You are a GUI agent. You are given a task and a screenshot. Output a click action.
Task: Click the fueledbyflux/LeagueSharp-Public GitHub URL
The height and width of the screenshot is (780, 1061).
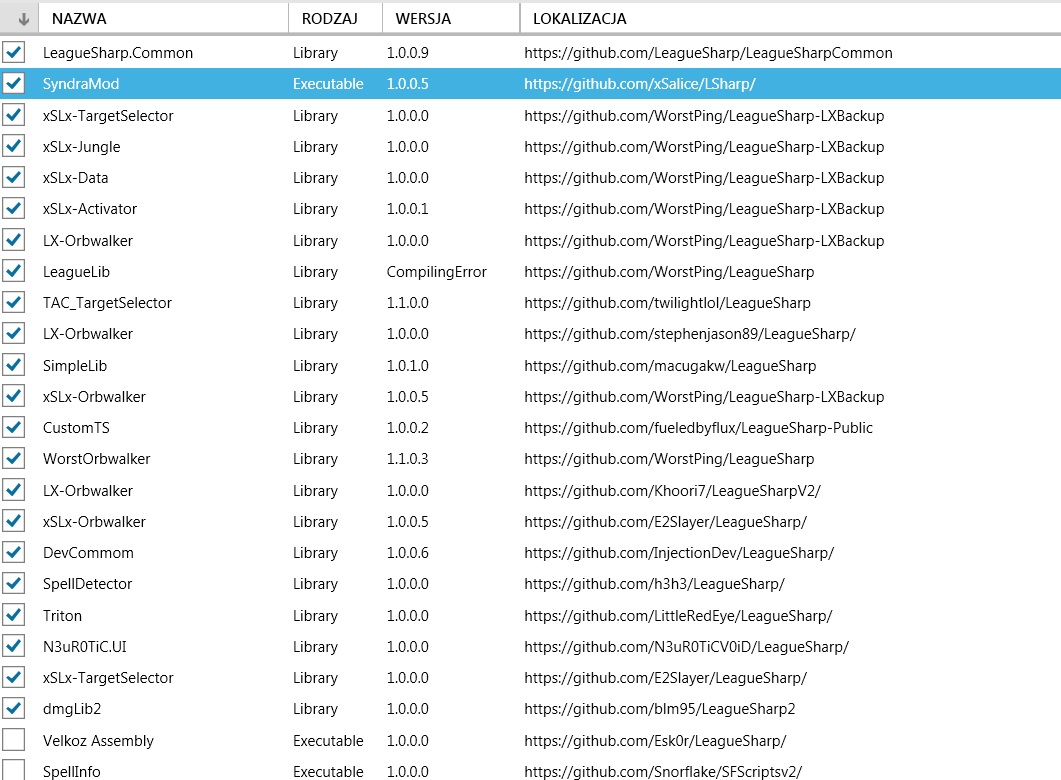tap(698, 428)
